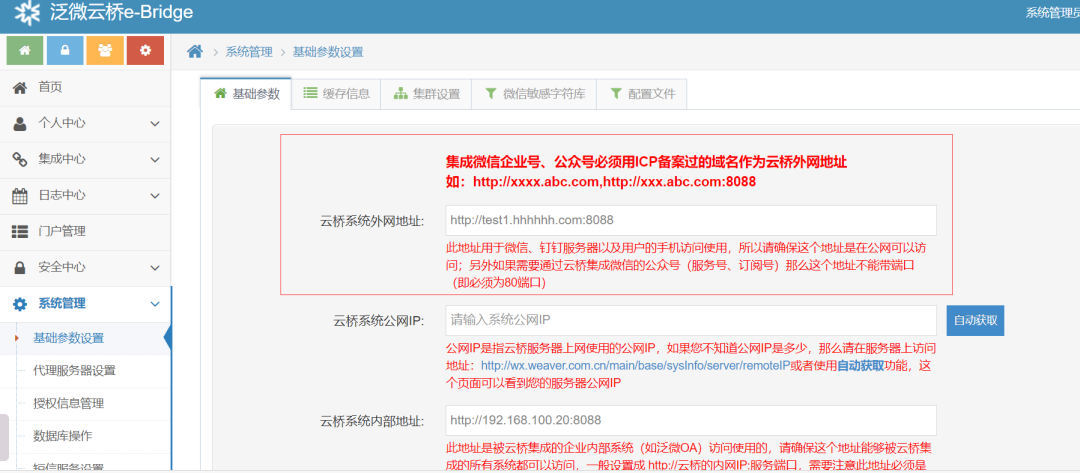Click the red gear shortcut button
The image size is (1080, 473).
[145, 50]
